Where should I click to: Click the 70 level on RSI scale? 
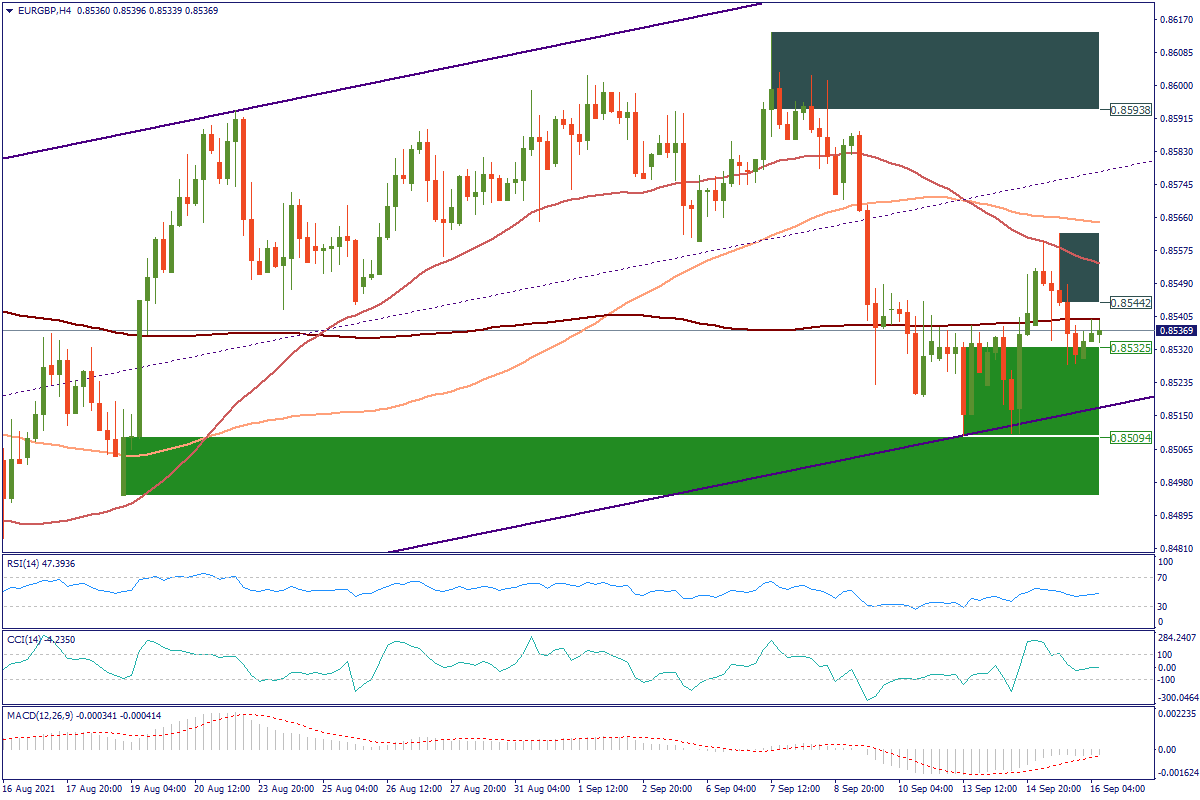click(x=1163, y=578)
